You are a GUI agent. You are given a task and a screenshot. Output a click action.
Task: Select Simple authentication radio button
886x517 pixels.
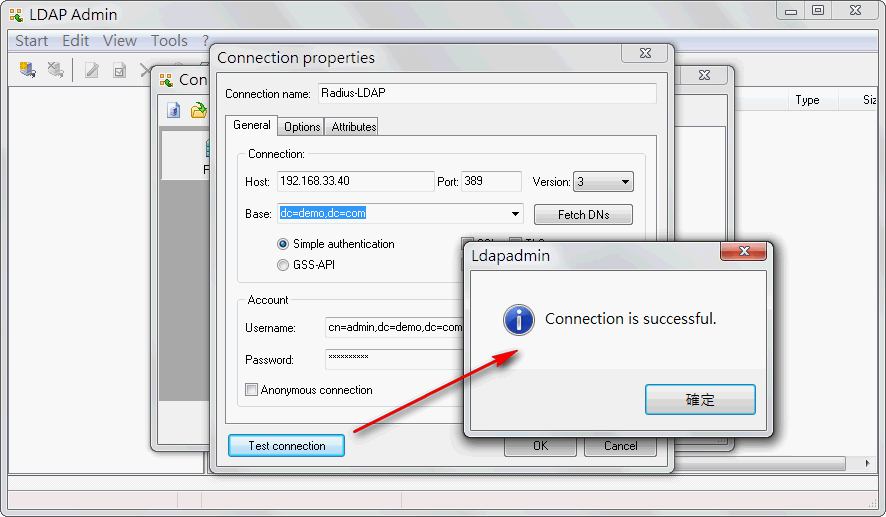(283, 244)
